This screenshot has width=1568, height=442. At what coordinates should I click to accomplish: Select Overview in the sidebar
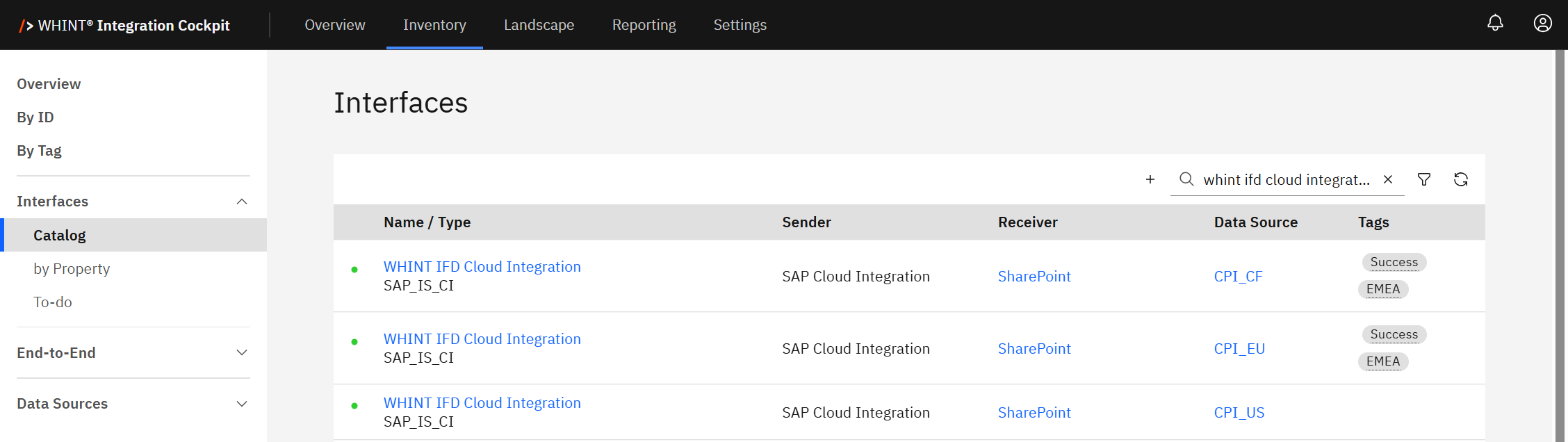[49, 84]
